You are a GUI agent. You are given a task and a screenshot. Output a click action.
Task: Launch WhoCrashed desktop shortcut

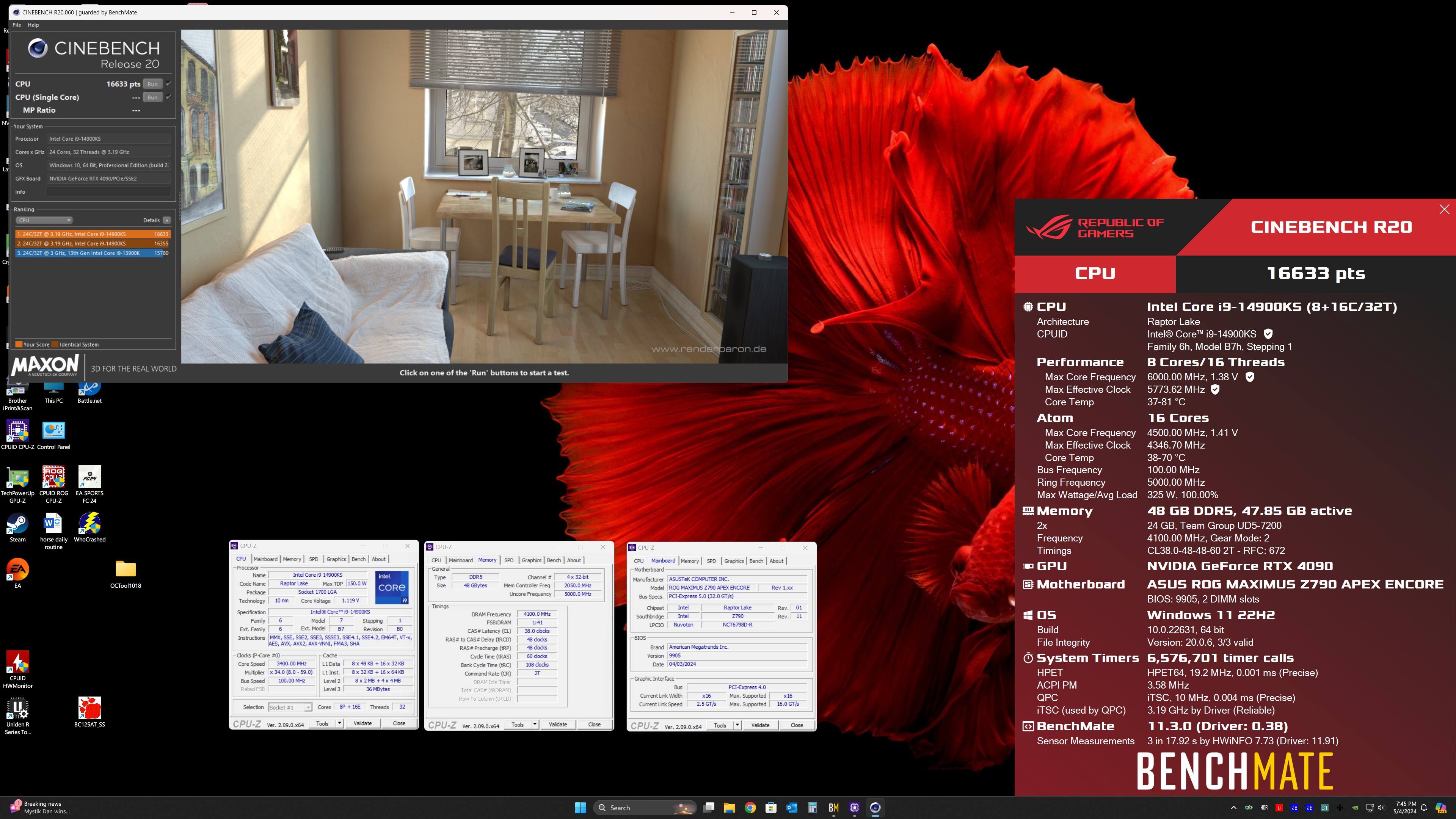[89, 528]
